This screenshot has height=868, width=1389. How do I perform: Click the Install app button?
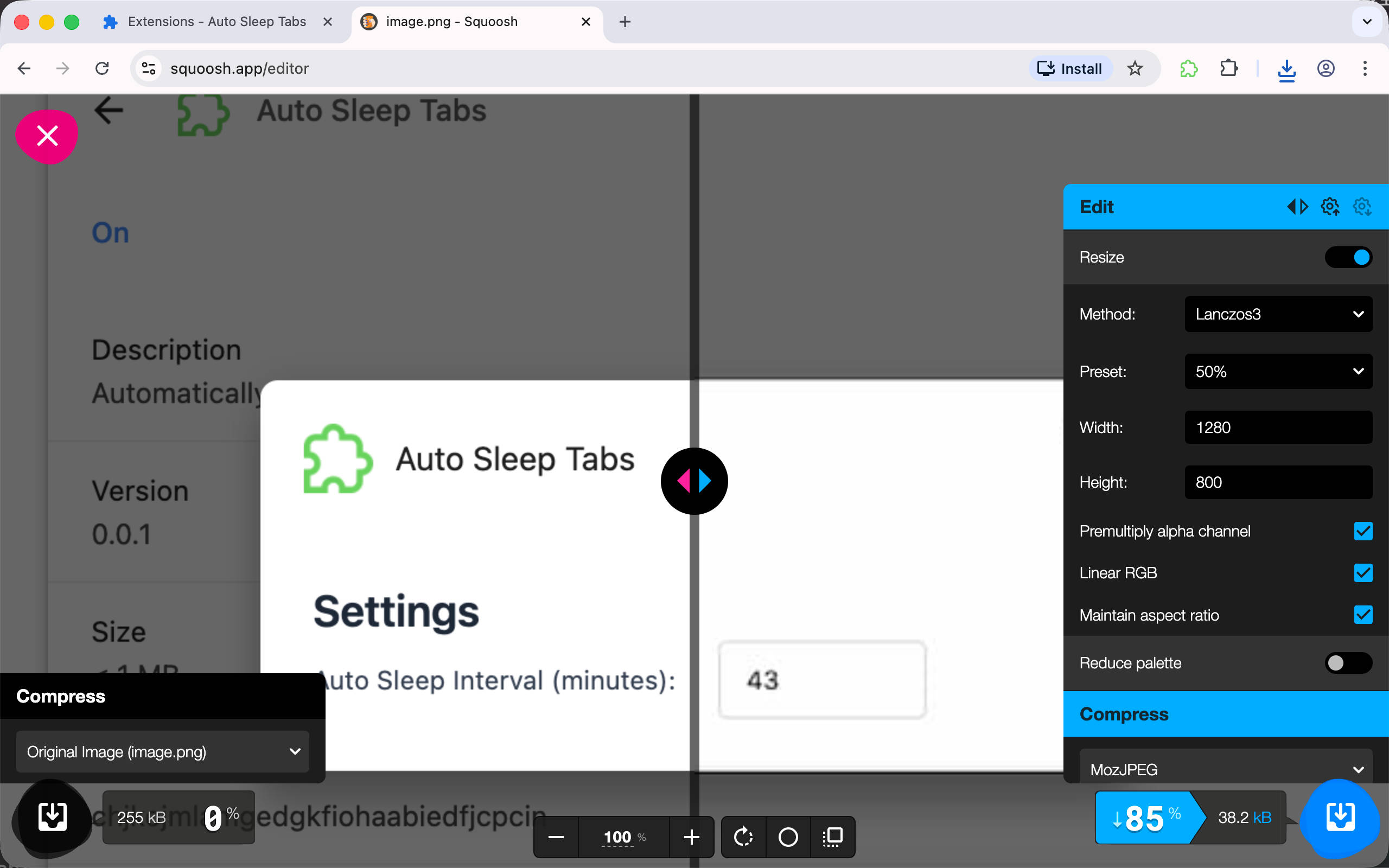point(1070,69)
